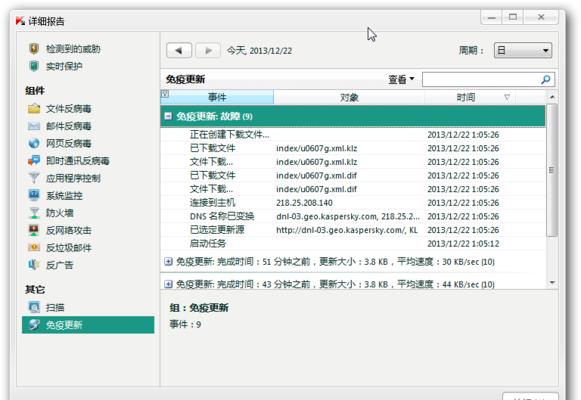Screen dimensions: 581x400
Task: Select the DNS 名称已变换 event row
Action: coord(353,216)
